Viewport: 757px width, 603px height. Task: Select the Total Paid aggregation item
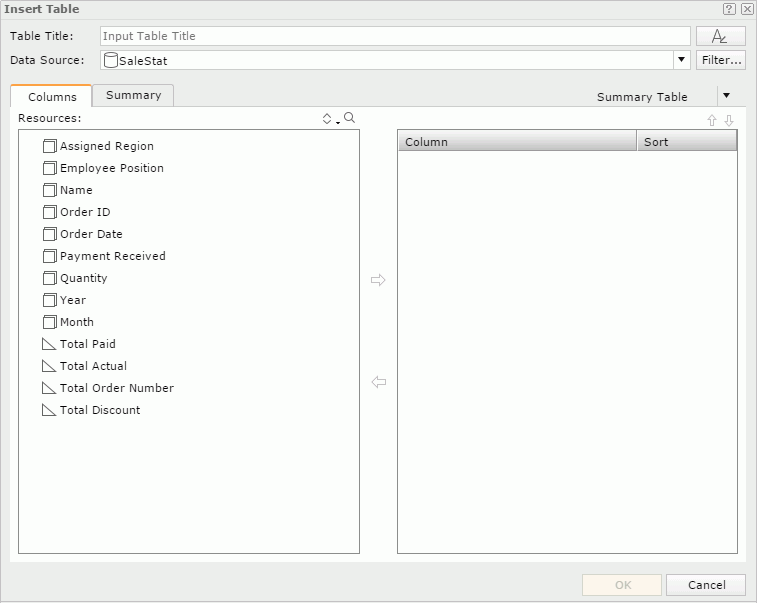(87, 344)
